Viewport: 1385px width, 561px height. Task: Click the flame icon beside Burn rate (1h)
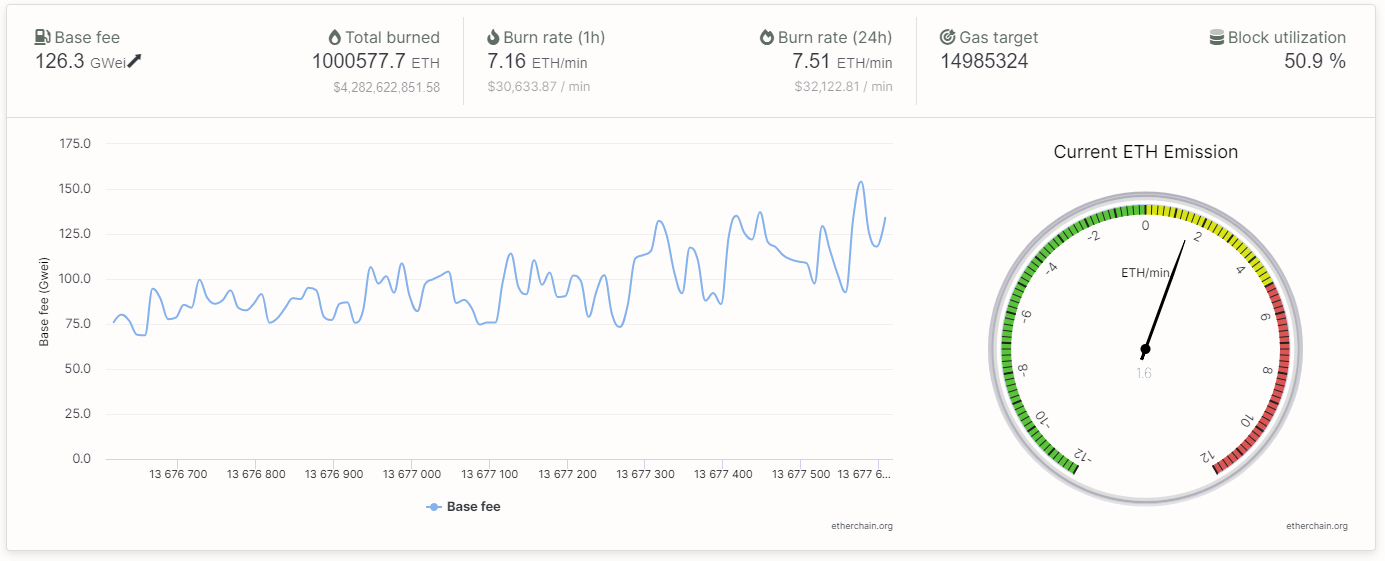click(x=493, y=37)
